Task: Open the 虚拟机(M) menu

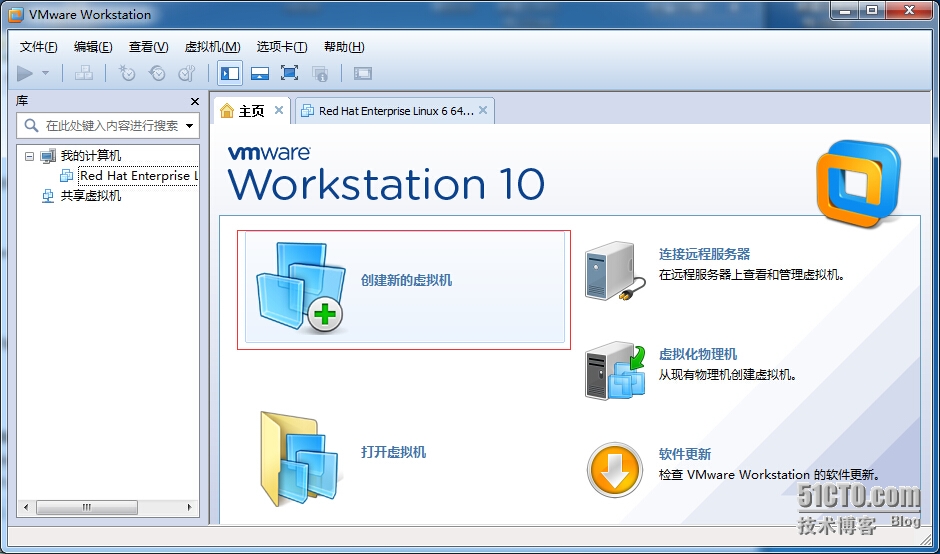Action: [x=212, y=47]
